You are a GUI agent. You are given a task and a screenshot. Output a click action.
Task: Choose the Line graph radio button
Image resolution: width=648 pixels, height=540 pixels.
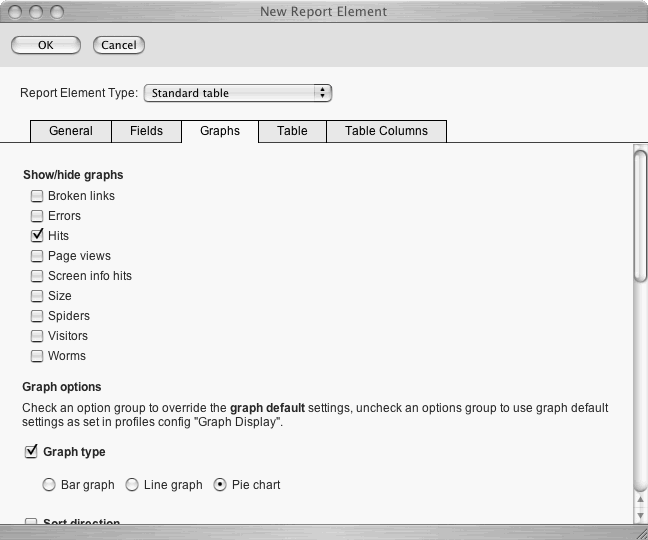(x=132, y=485)
